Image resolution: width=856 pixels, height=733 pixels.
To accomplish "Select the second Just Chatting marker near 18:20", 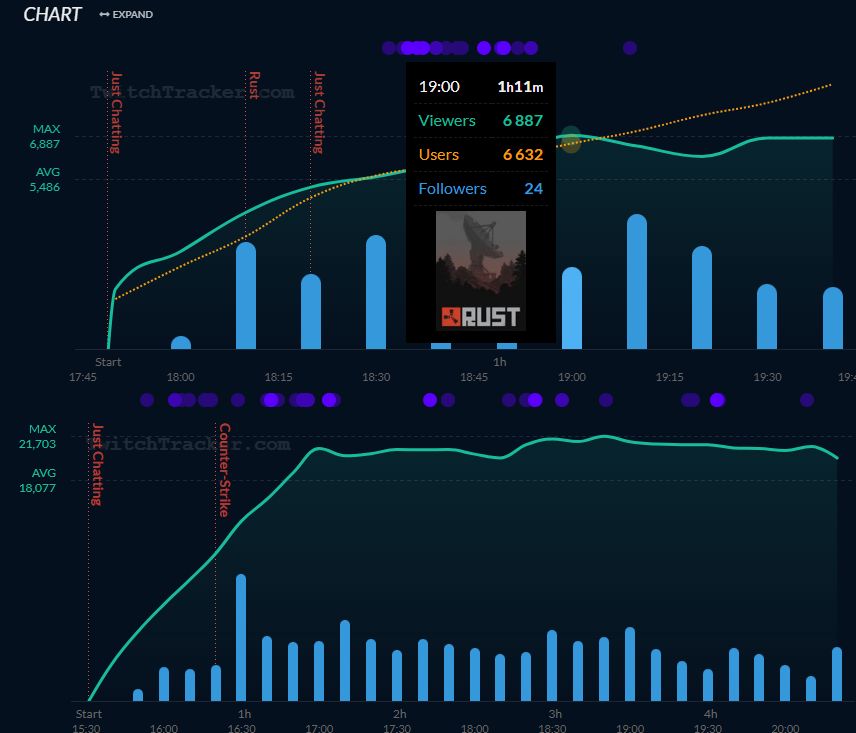I will (x=319, y=112).
